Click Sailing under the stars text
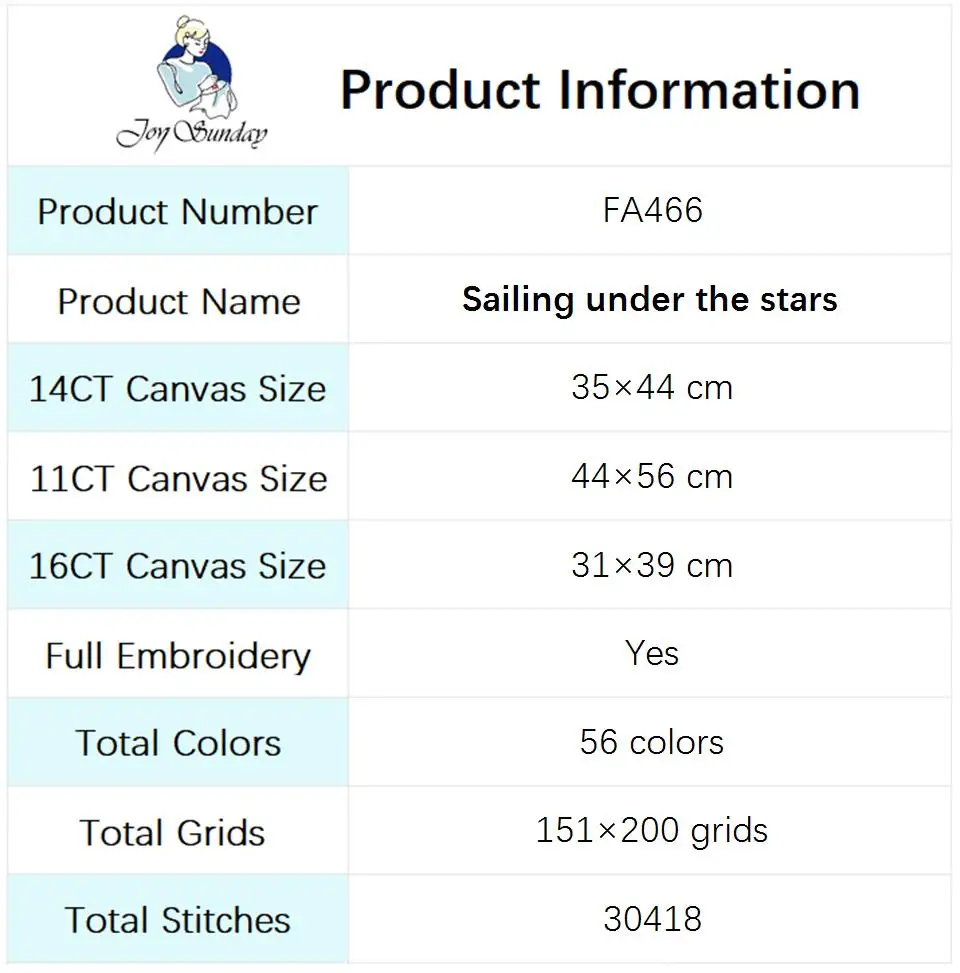 click(x=650, y=300)
